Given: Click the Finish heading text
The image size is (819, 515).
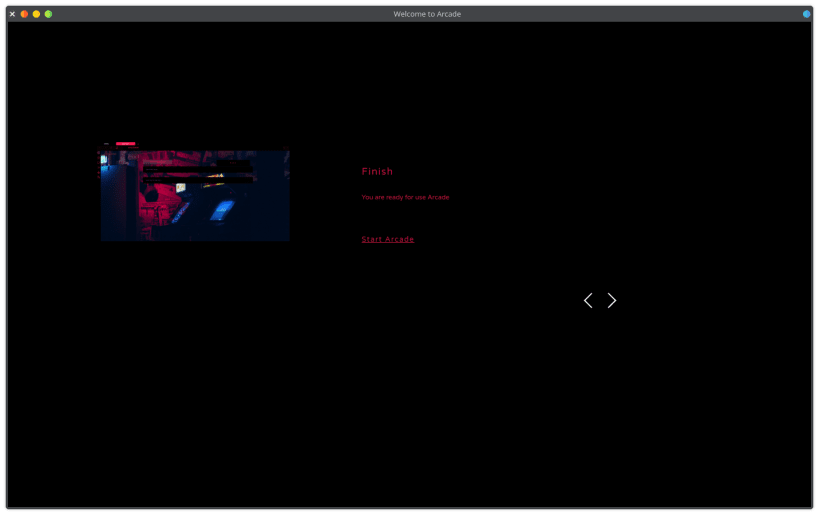Looking at the screenshot, I should [377, 171].
